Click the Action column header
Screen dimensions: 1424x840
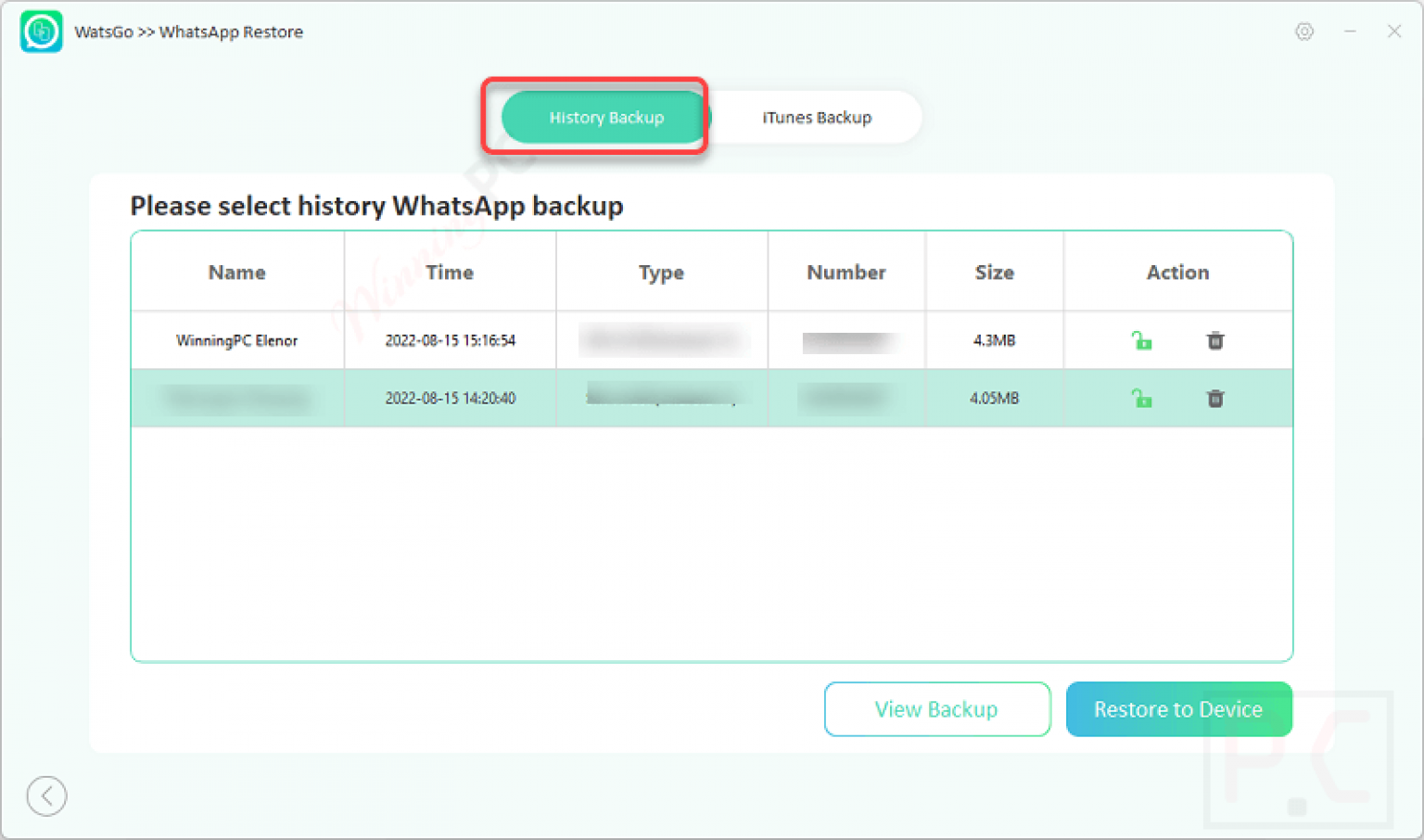click(1177, 272)
